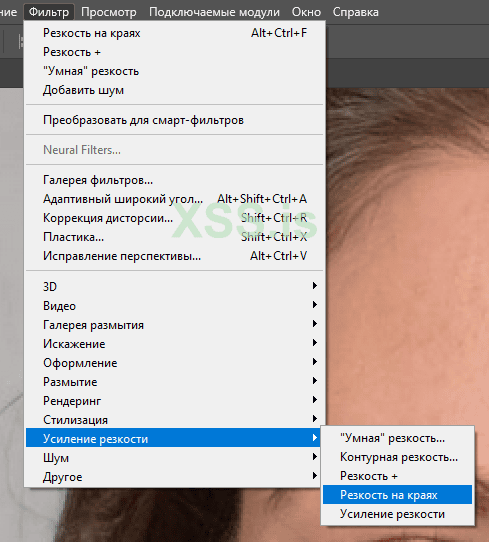This screenshot has height=542, width=489.
Task: Choose recent filter Резкость + at menu top
Action: click(x=175, y=52)
